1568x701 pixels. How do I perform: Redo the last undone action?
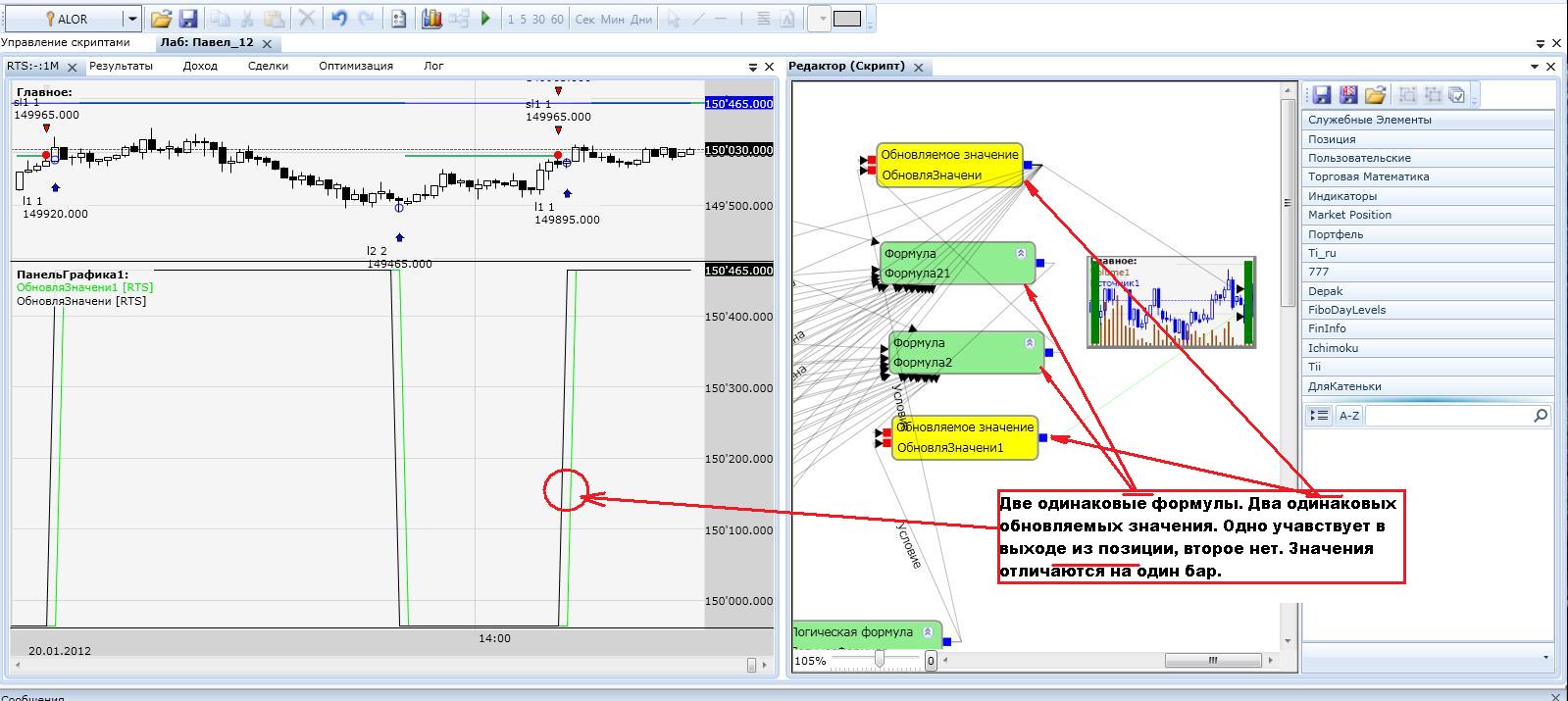click(x=366, y=19)
